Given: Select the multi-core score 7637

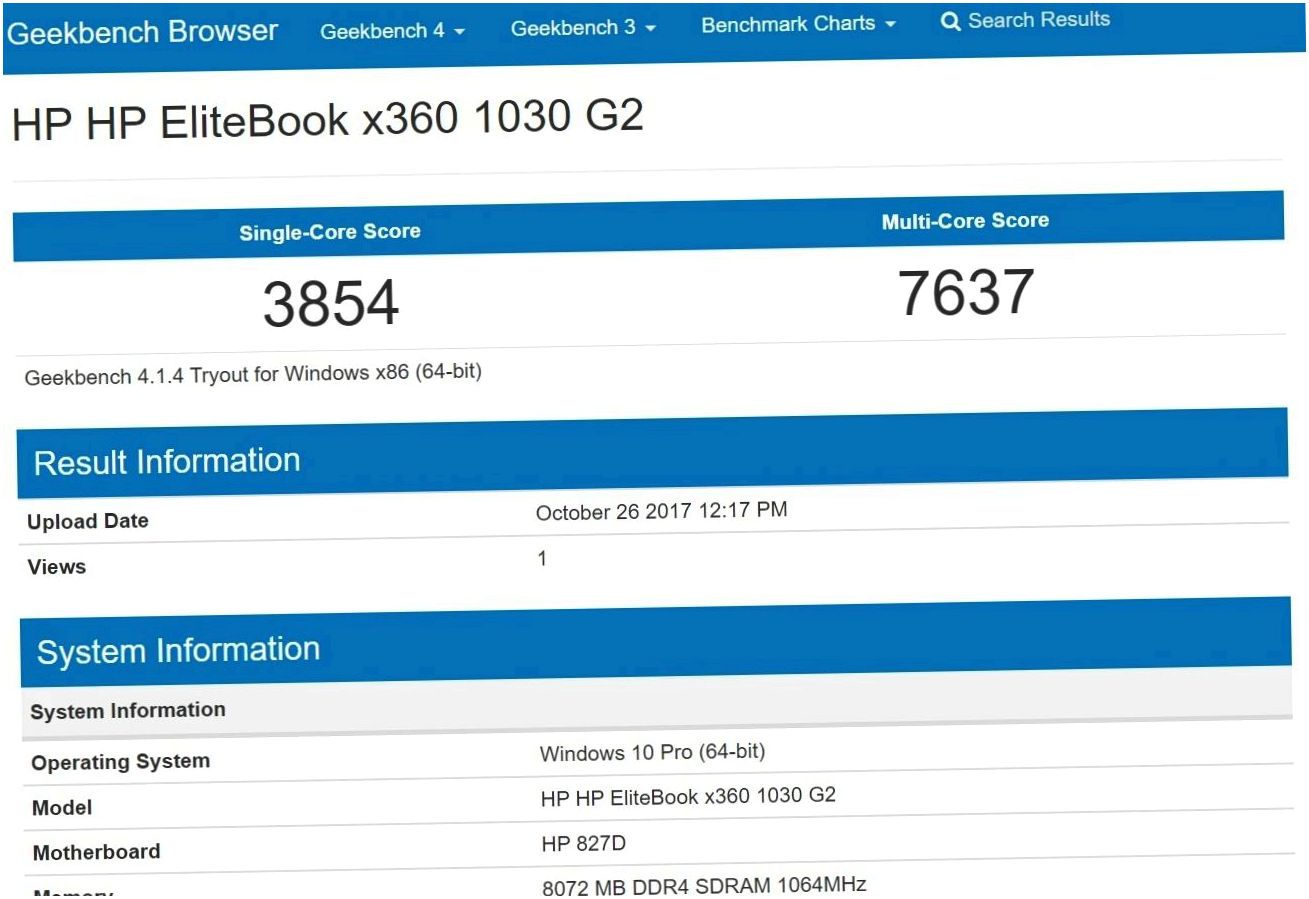Looking at the screenshot, I should [965, 293].
